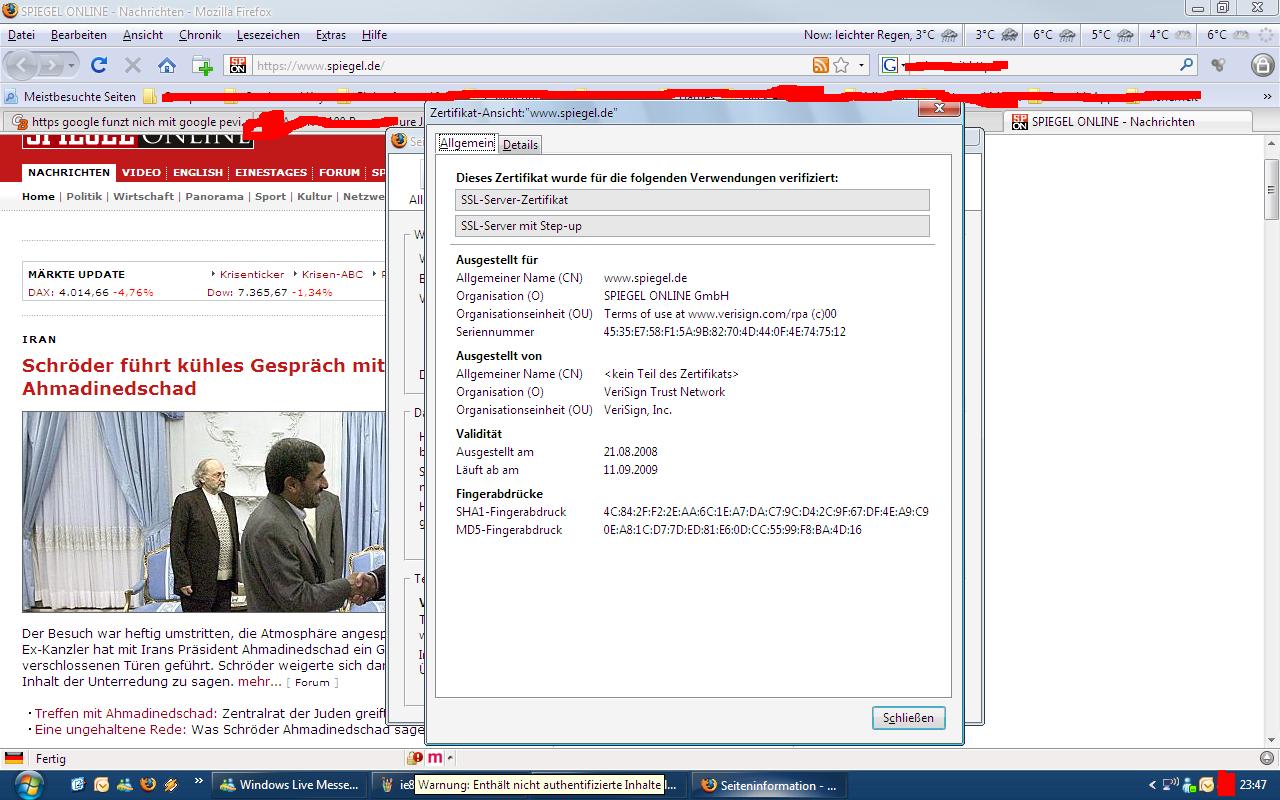Click the Stop loading X icon

click(x=132, y=65)
